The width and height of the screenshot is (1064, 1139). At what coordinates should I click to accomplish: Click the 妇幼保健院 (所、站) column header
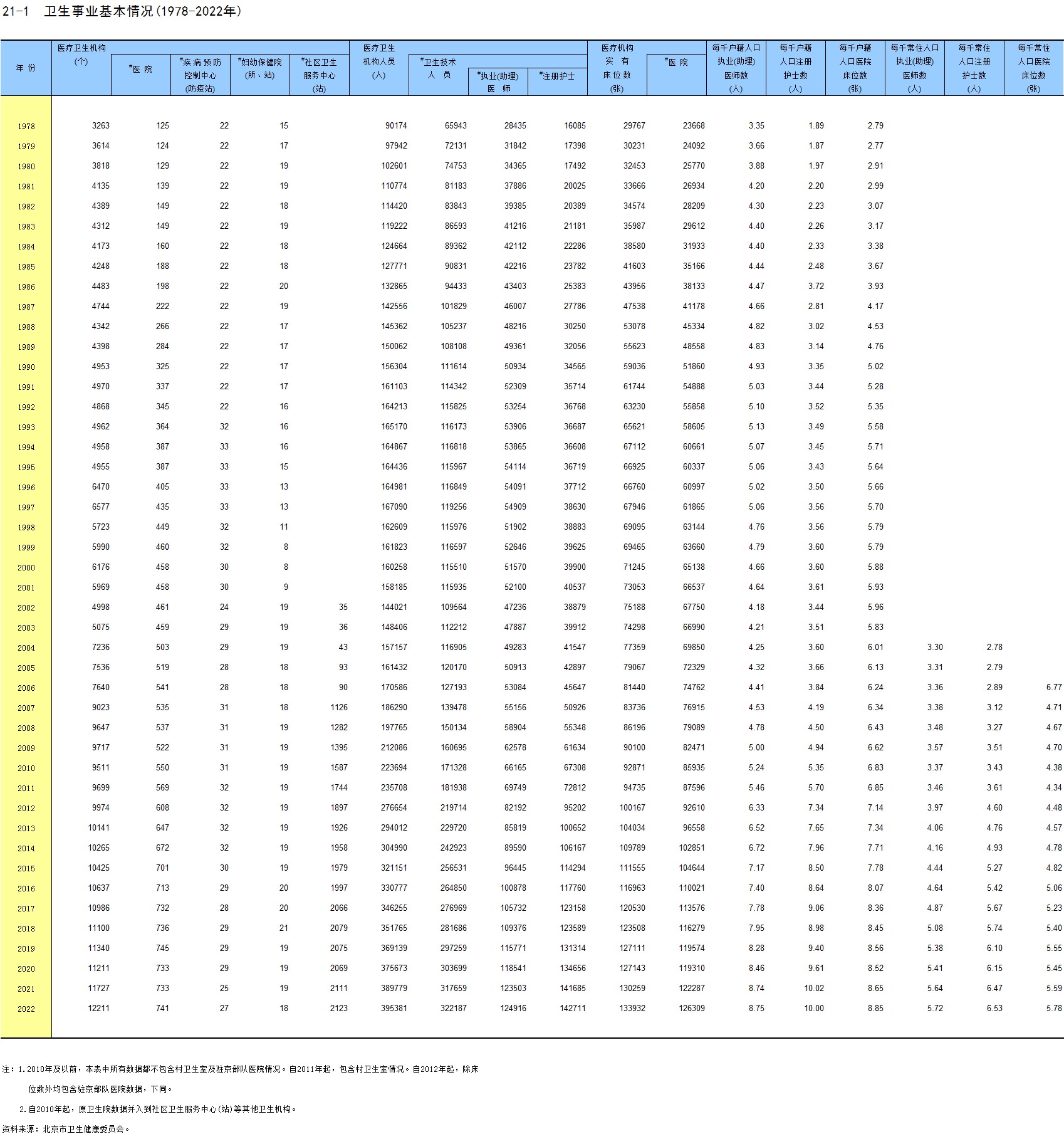click(260, 68)
